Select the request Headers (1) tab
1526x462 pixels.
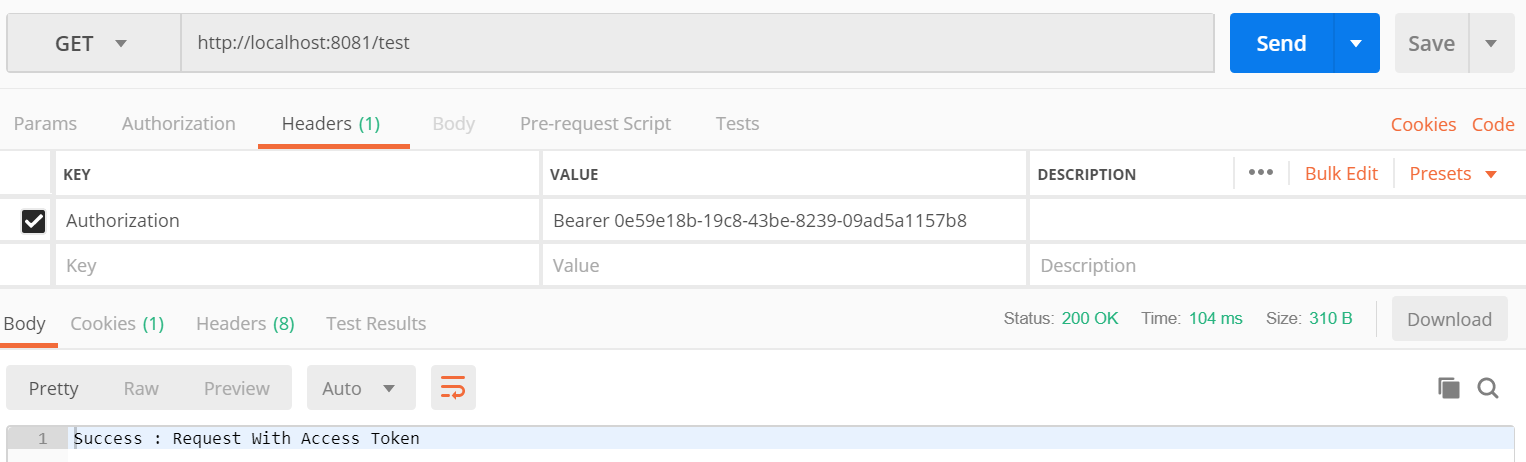point(331,124)
